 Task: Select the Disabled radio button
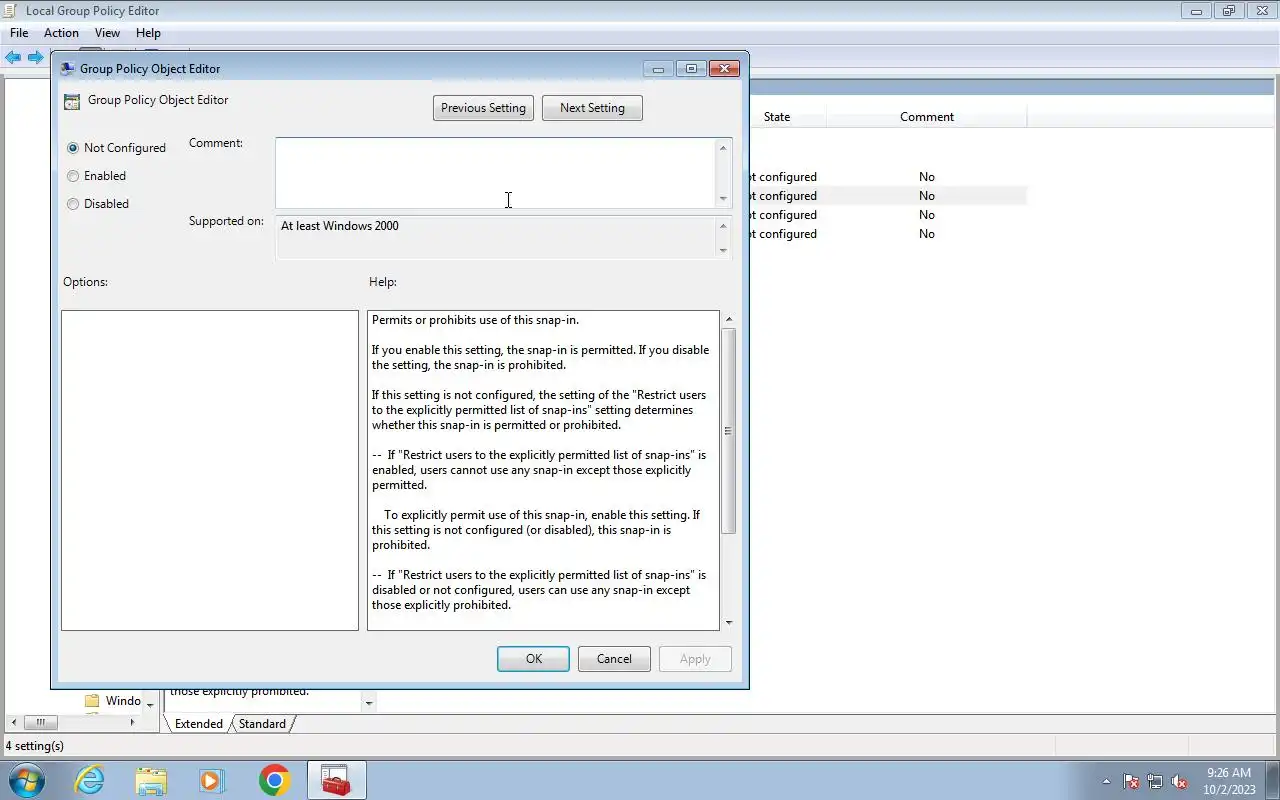[x=73, y=204]
